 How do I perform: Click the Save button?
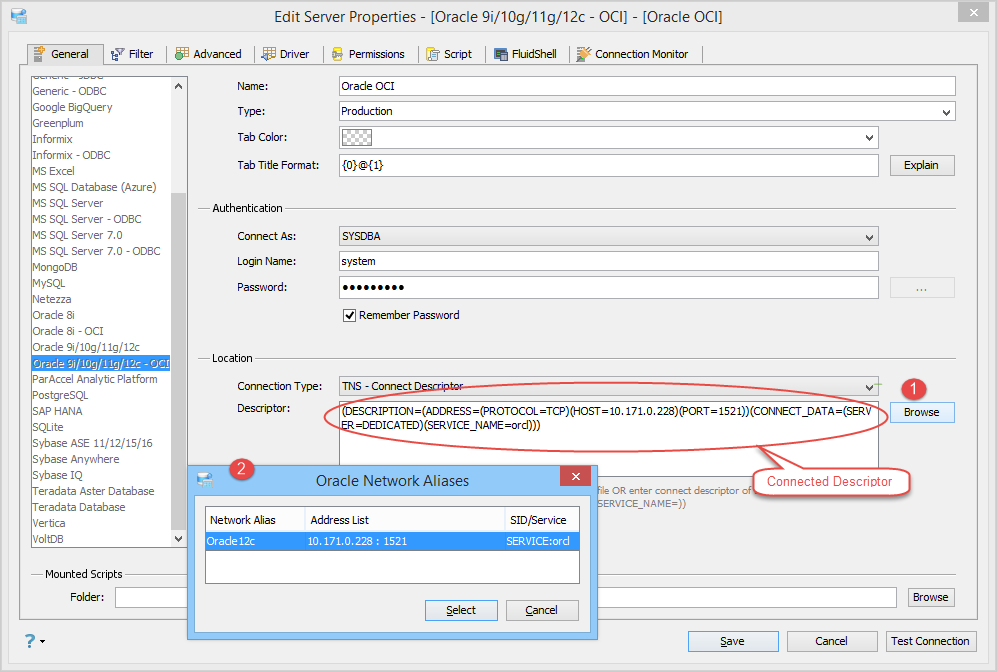(732, 641)
